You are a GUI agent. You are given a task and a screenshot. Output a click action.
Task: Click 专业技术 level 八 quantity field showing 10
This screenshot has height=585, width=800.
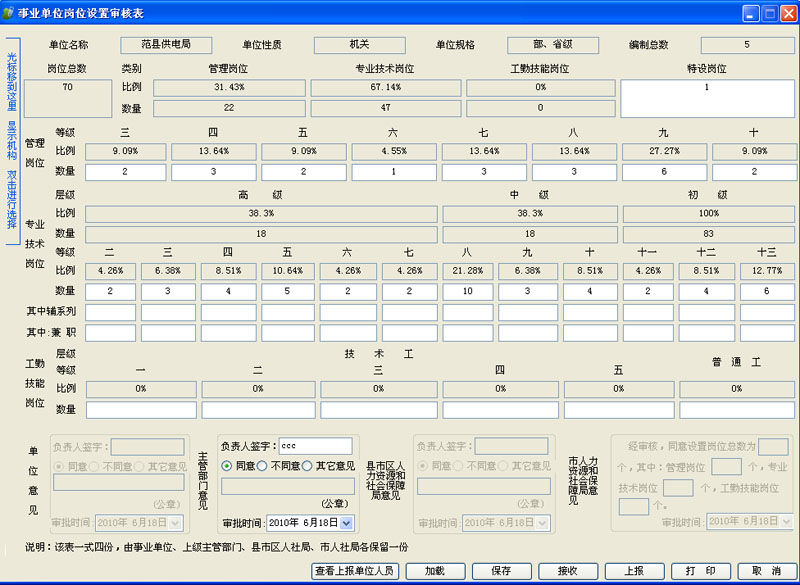click(467, 292)
